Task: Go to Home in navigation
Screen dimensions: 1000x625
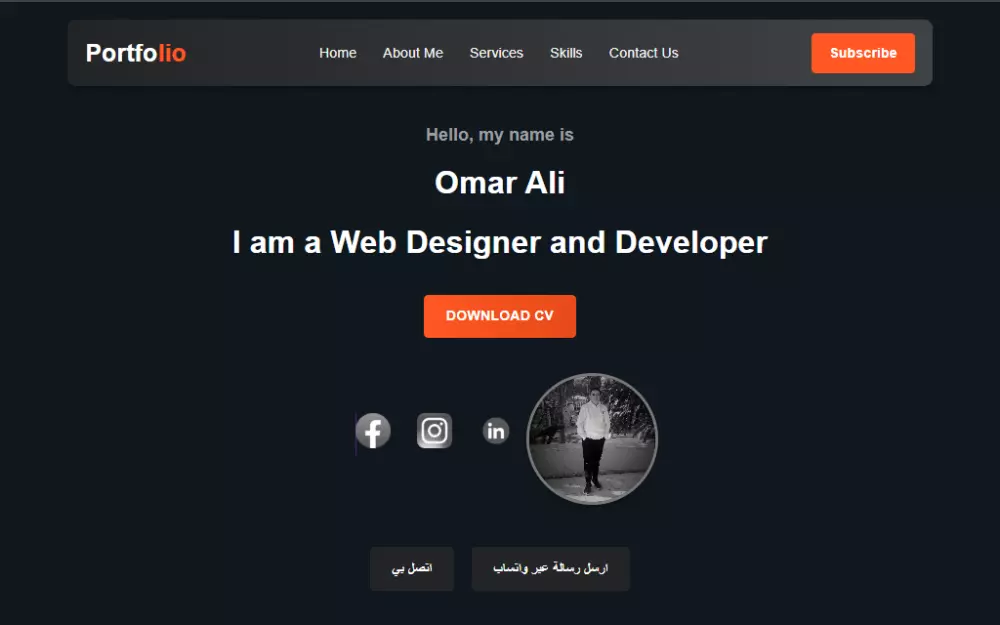Action: point(337,53)
